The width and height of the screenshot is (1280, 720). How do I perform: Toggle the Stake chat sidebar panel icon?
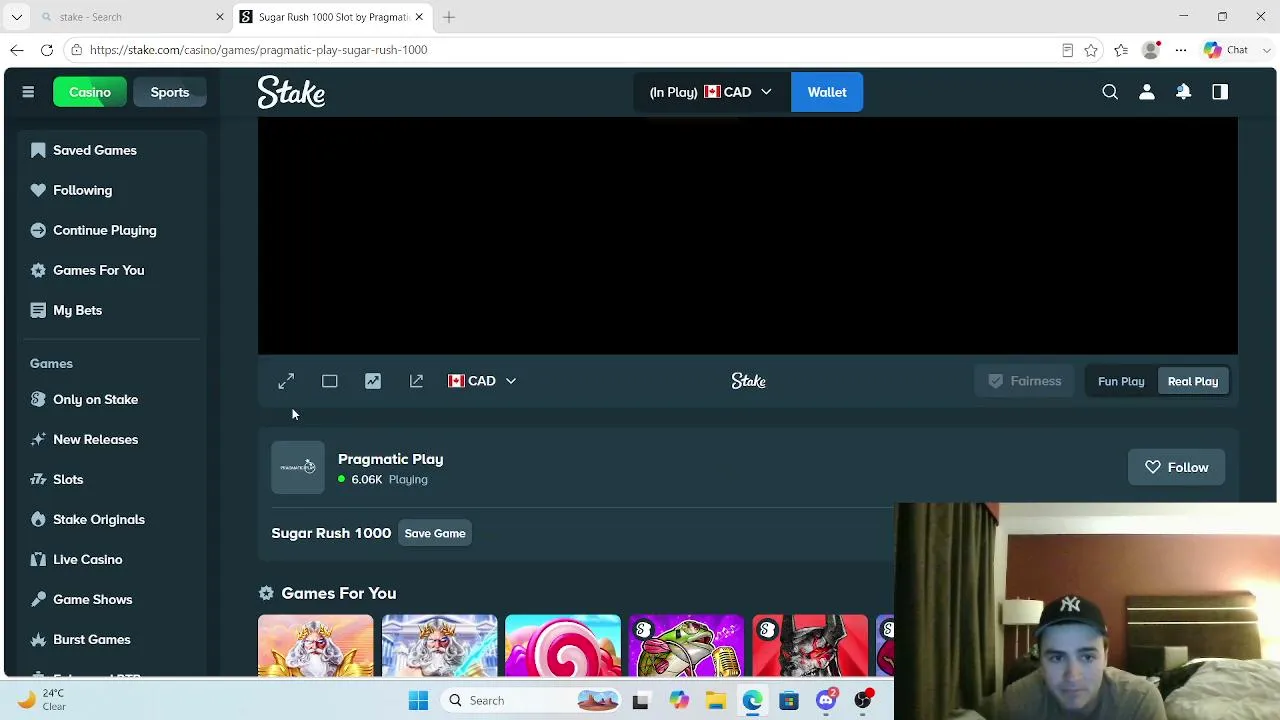[x=1220, y=92]
